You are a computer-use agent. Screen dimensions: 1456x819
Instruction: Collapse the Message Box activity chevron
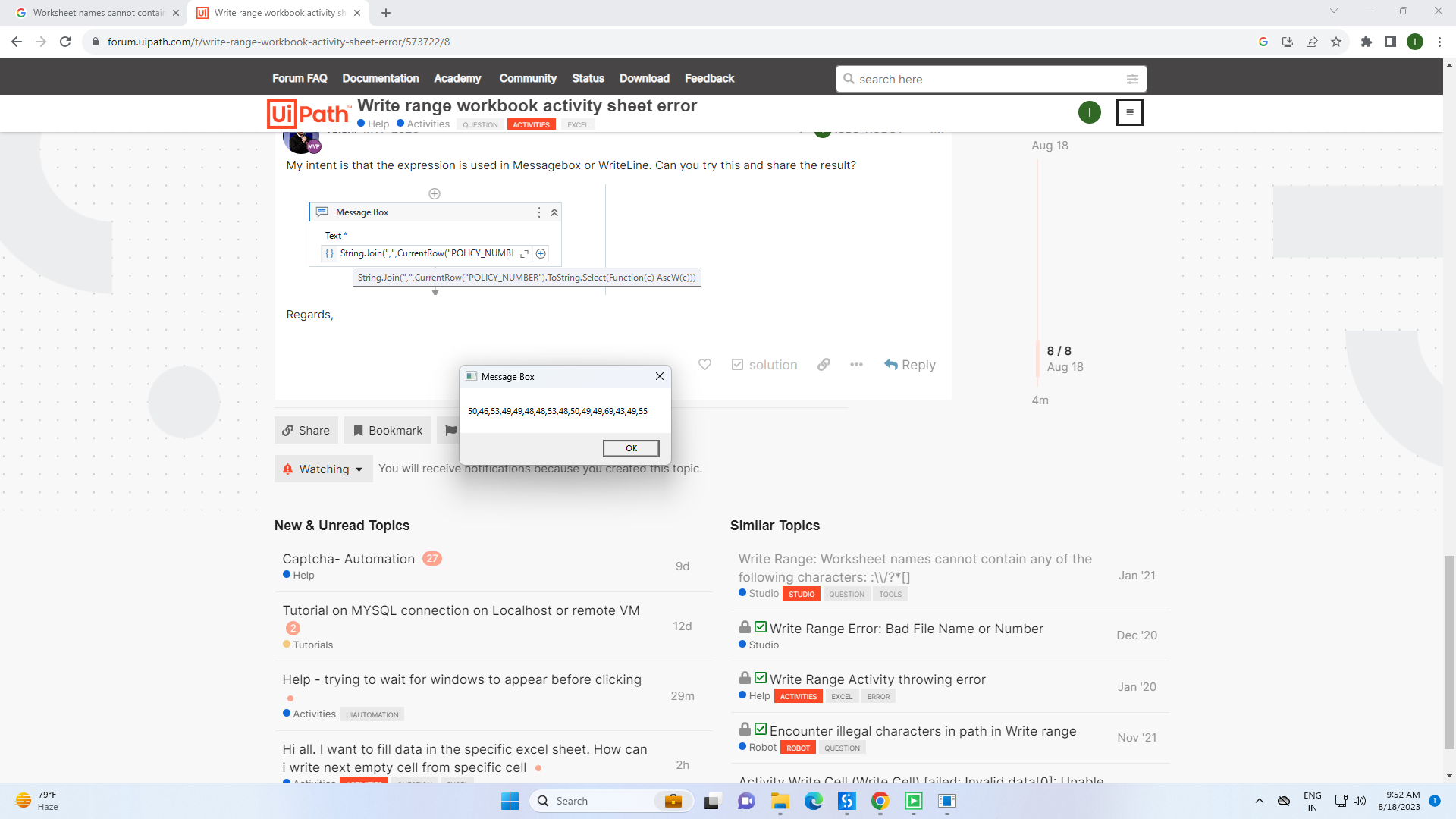coord(554,212)
